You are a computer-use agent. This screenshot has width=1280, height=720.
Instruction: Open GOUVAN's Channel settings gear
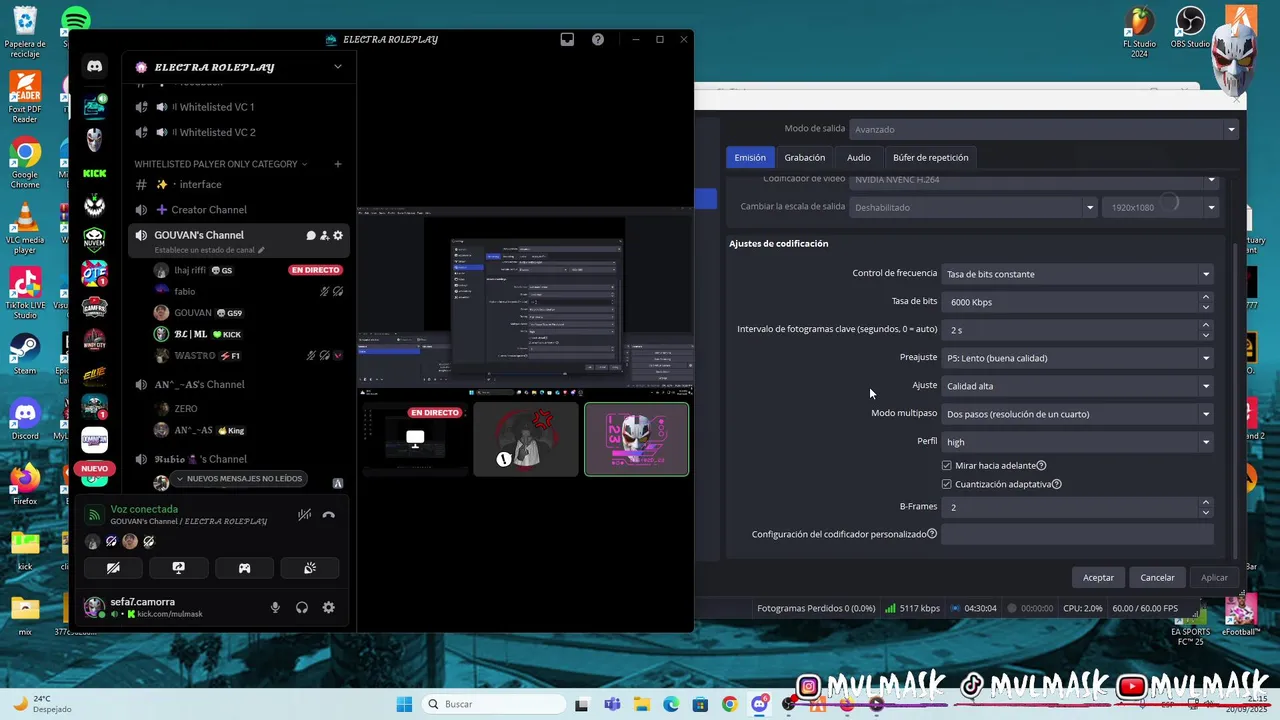click(338, 235)
